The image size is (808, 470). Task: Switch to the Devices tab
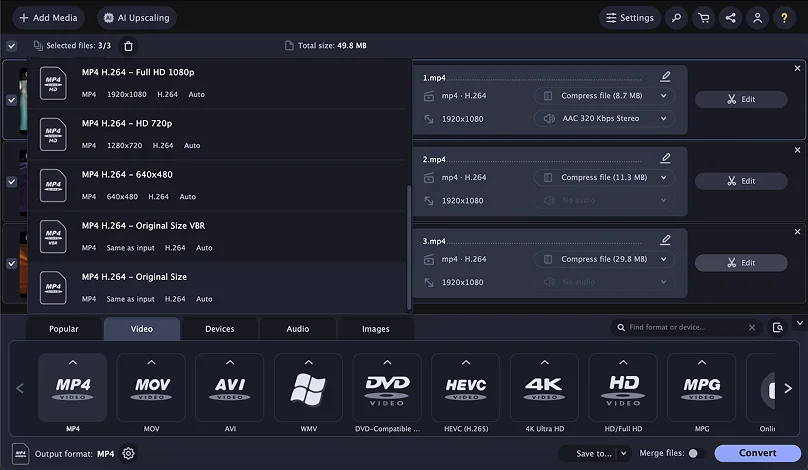[220, 329]
